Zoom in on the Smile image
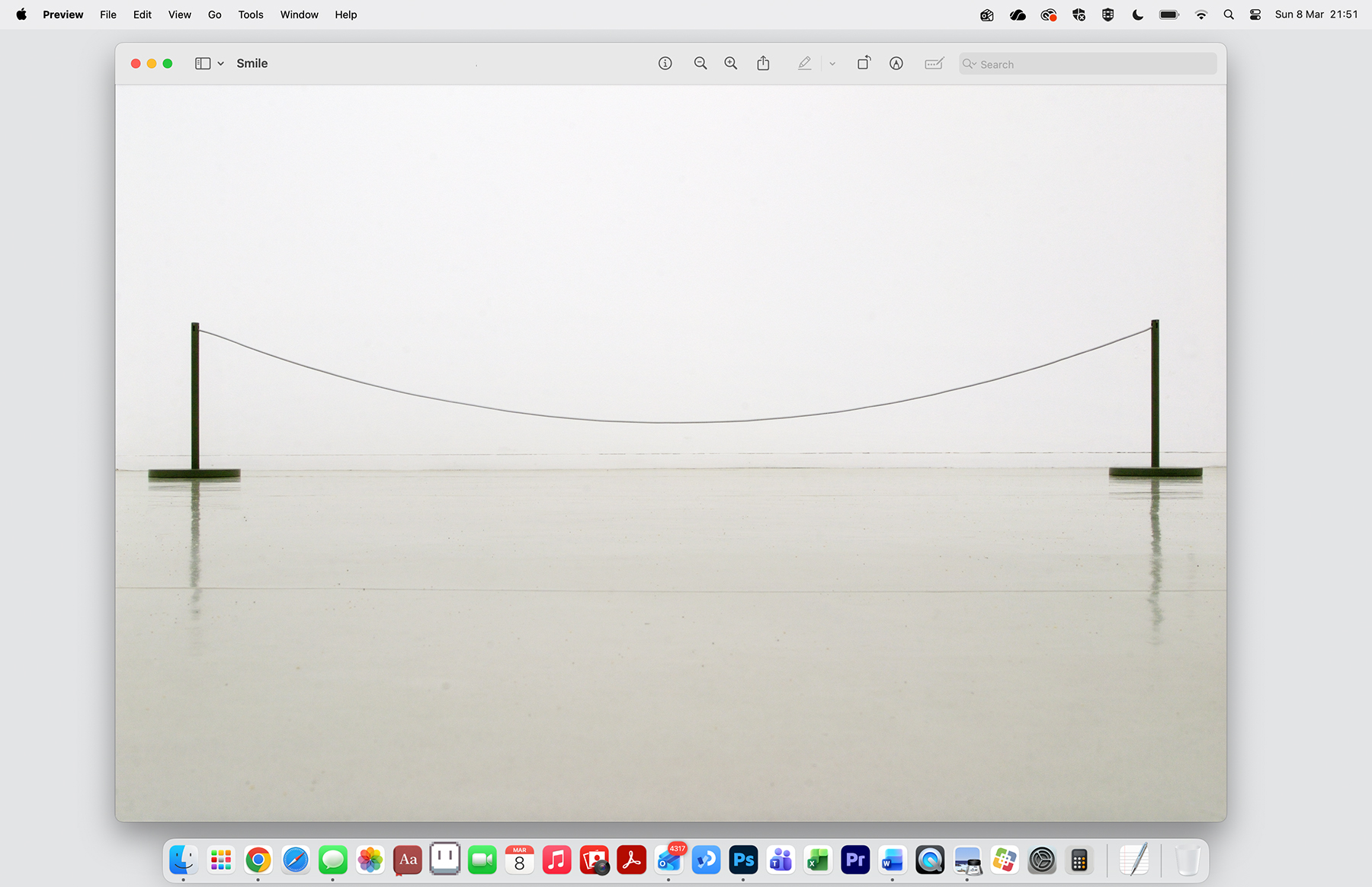This screenshot has width=1372, height=887. click(730, 63)
